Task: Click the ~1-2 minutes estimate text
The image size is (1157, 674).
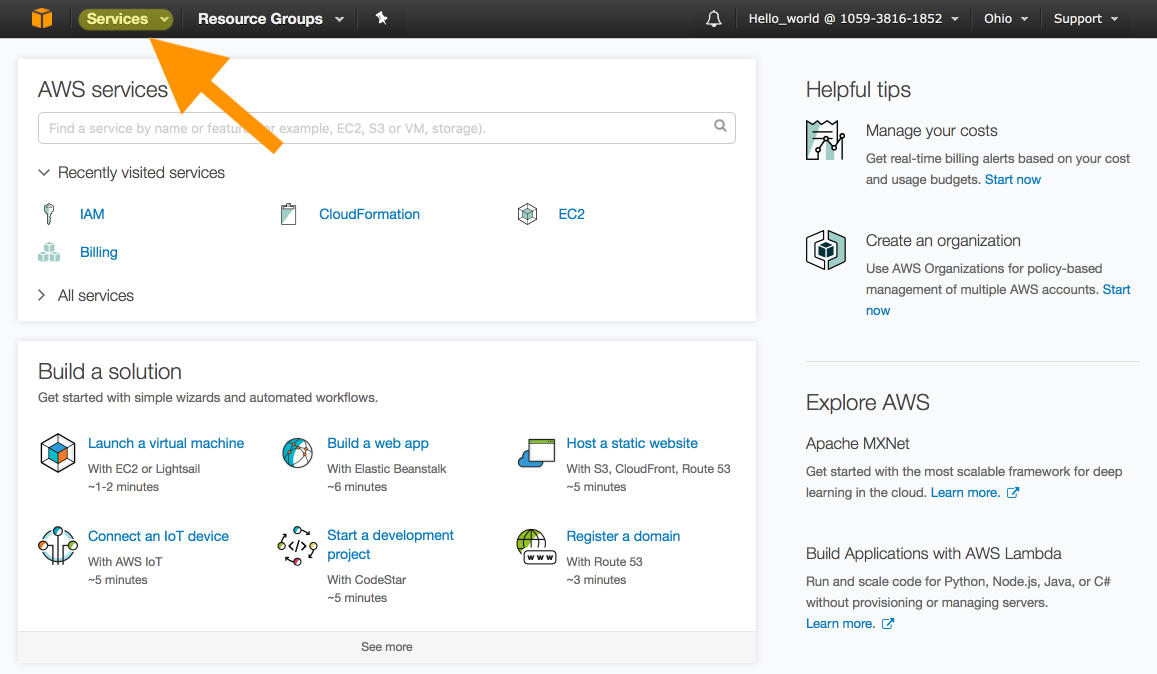Action: click(123, 487)
